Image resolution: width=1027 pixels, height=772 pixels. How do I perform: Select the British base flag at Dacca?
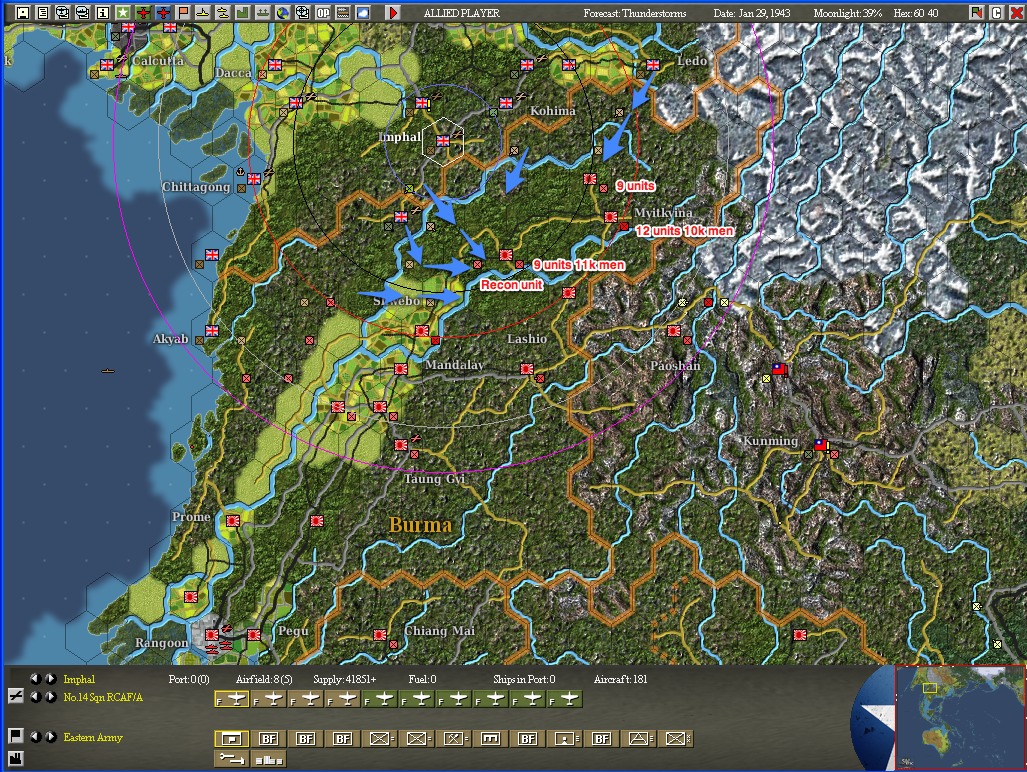coord(275,64)
